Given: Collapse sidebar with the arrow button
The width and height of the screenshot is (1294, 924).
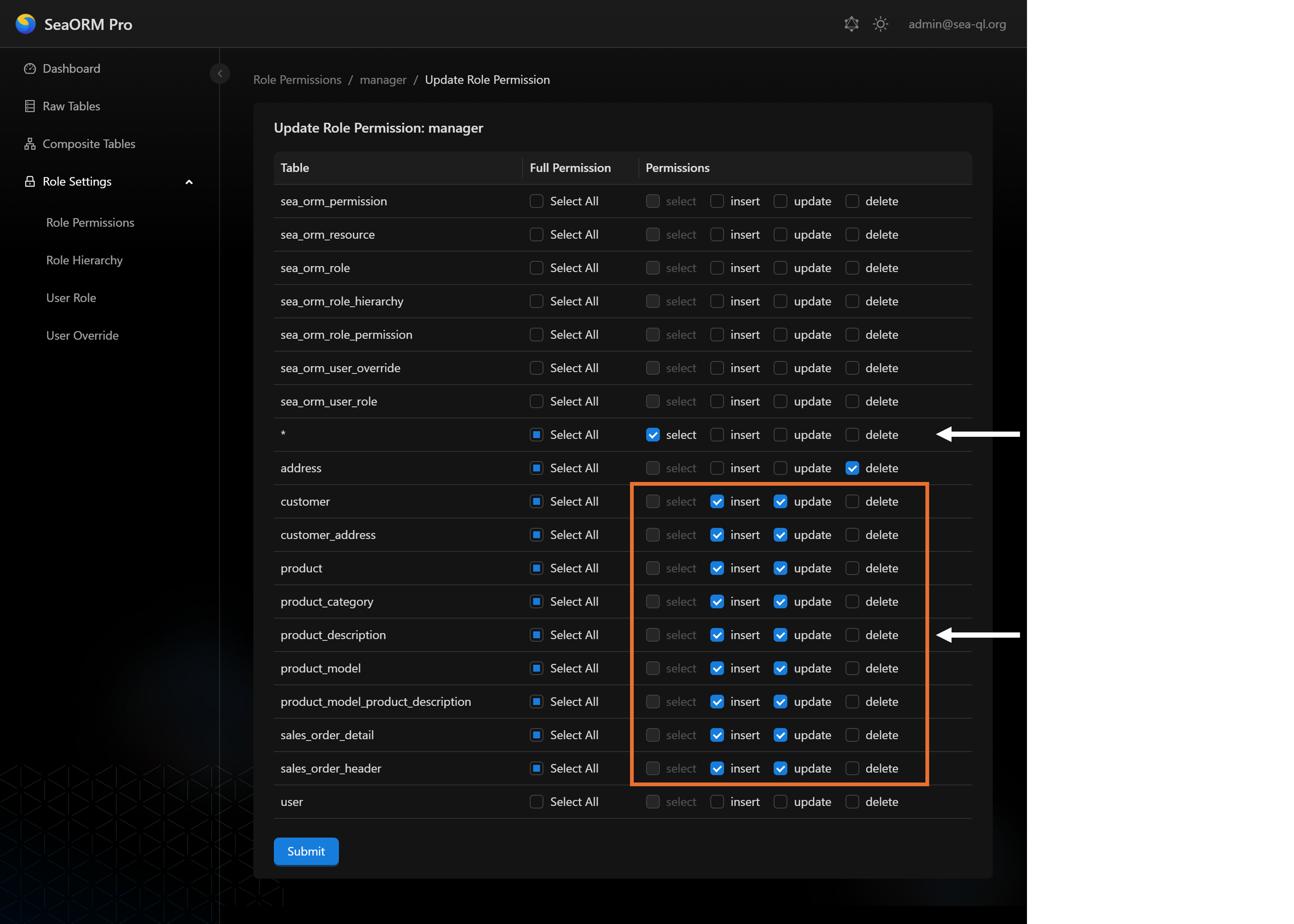Looking at the screenshot, I should (x=220, y=74).
